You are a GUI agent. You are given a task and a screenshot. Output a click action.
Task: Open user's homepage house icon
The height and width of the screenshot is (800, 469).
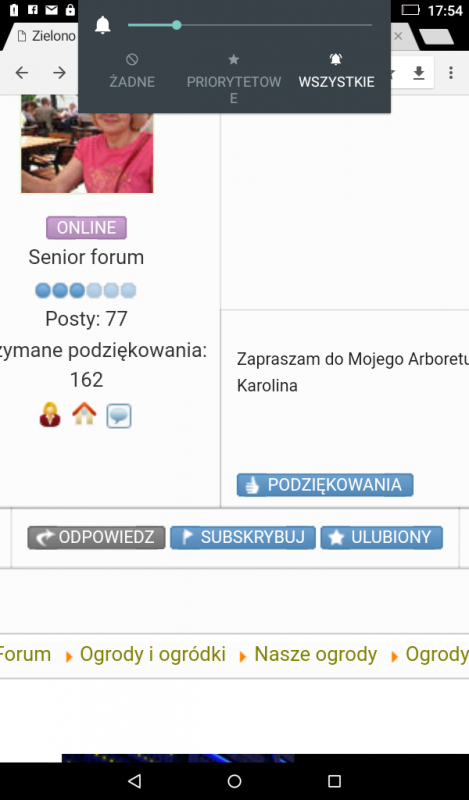click(84, 414)
